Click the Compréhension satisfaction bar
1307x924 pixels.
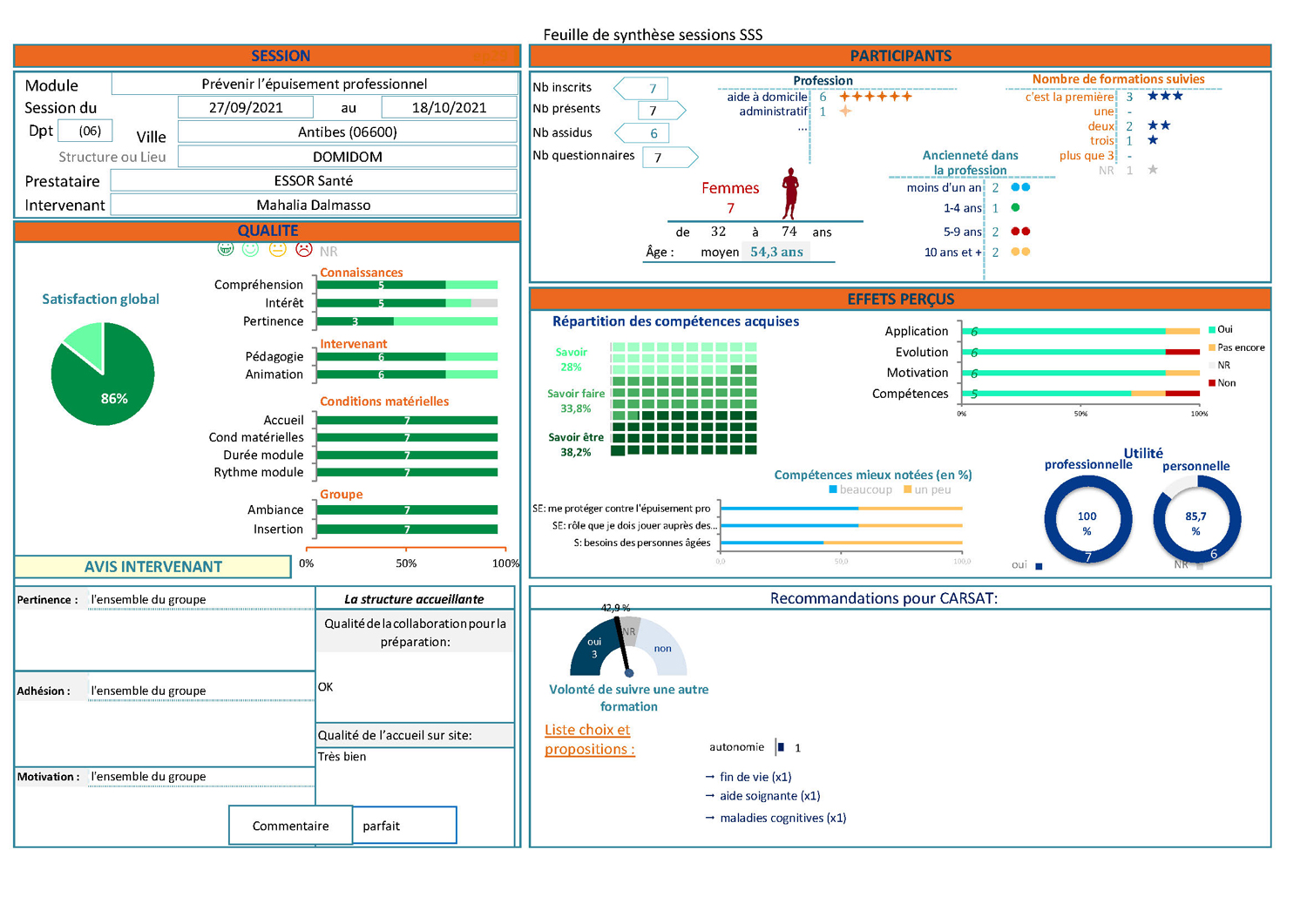click(x=407, y=285)
